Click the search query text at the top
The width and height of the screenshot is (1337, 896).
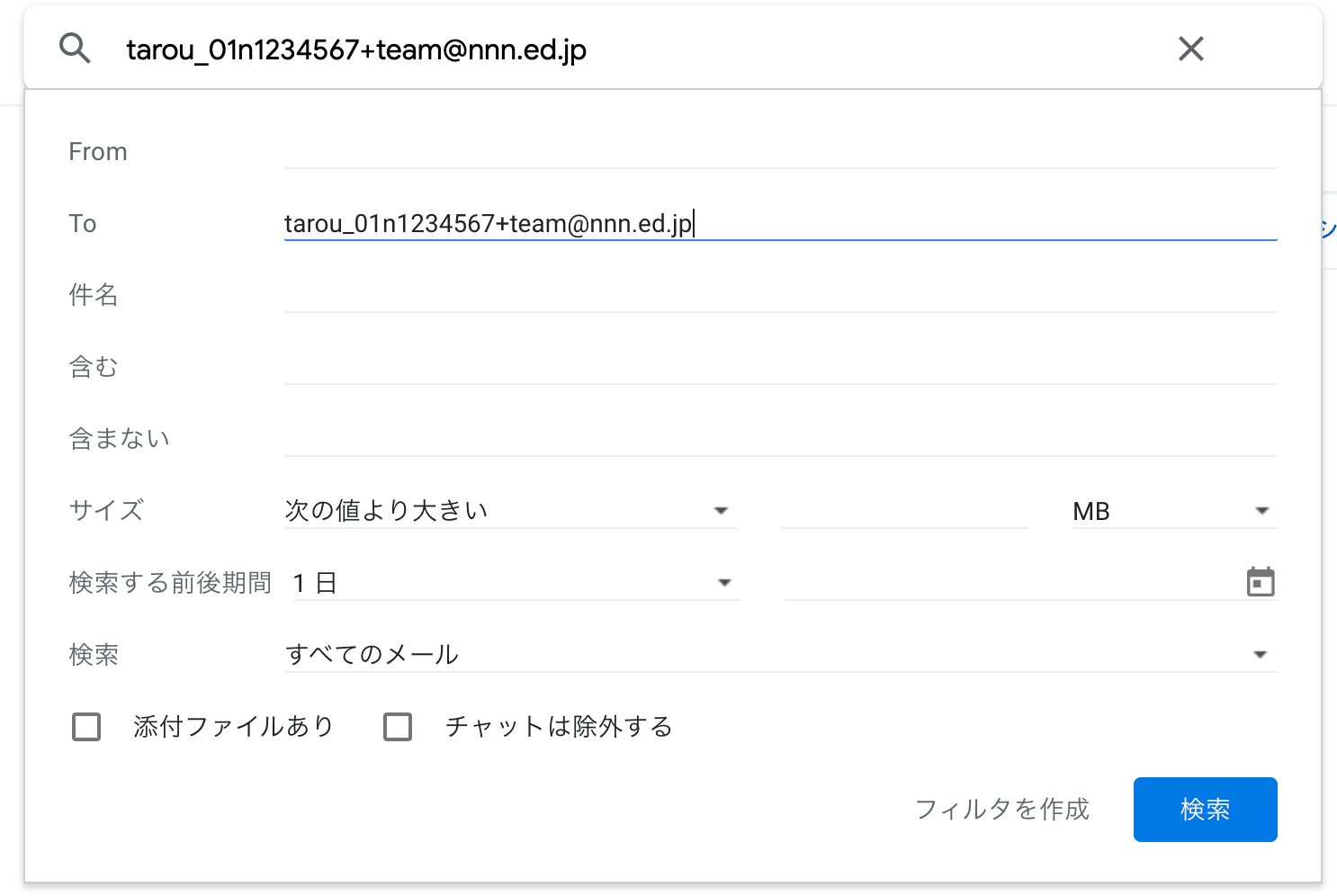(x=355, y=49)
